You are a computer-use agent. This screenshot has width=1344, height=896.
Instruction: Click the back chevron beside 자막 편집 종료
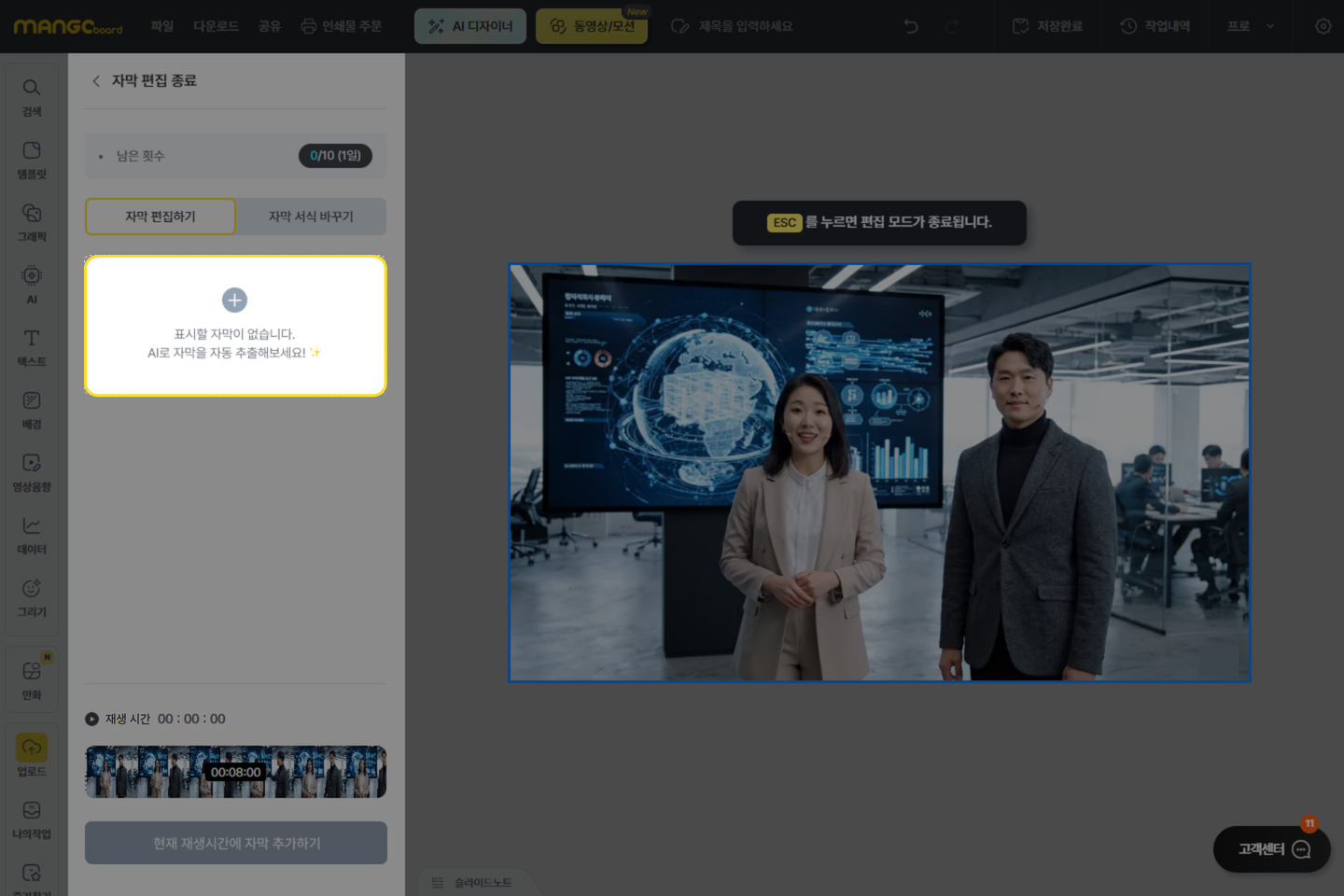coord(96,81)
